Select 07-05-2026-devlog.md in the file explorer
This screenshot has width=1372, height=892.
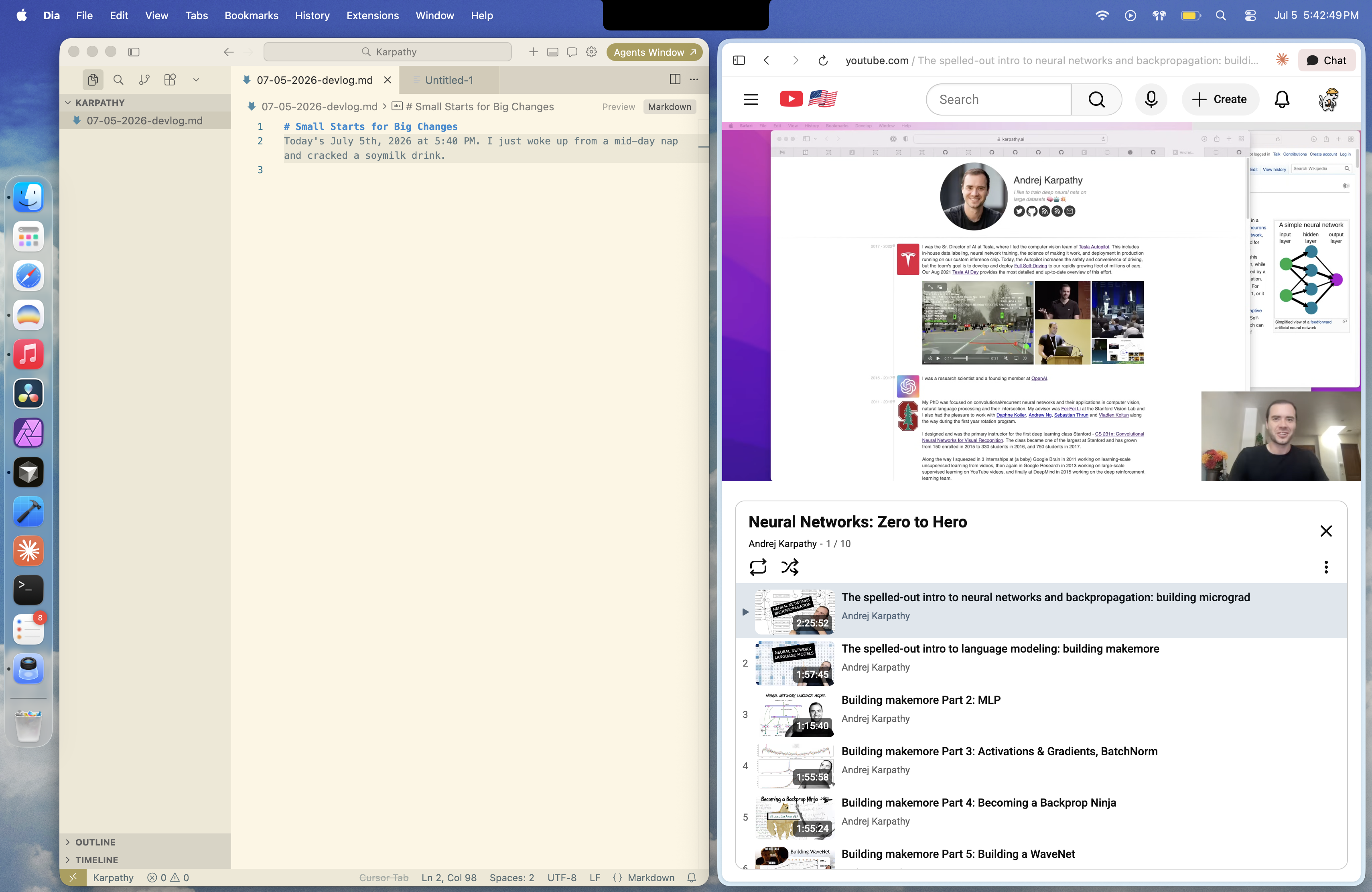(x=145, y=120)
